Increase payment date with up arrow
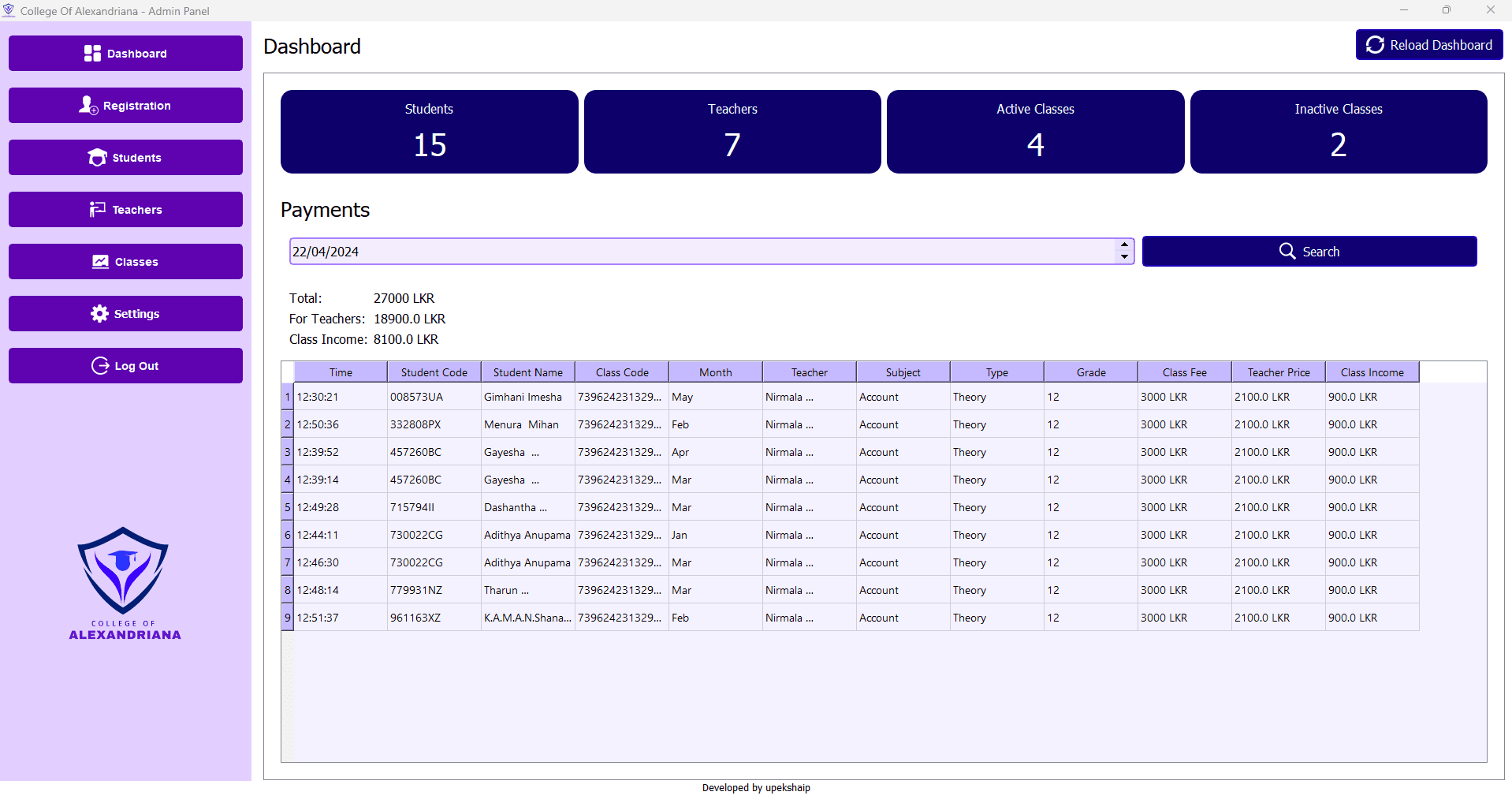This screenshot has height=803, width=1512. pyautogui.click(x=1124, y=245)
